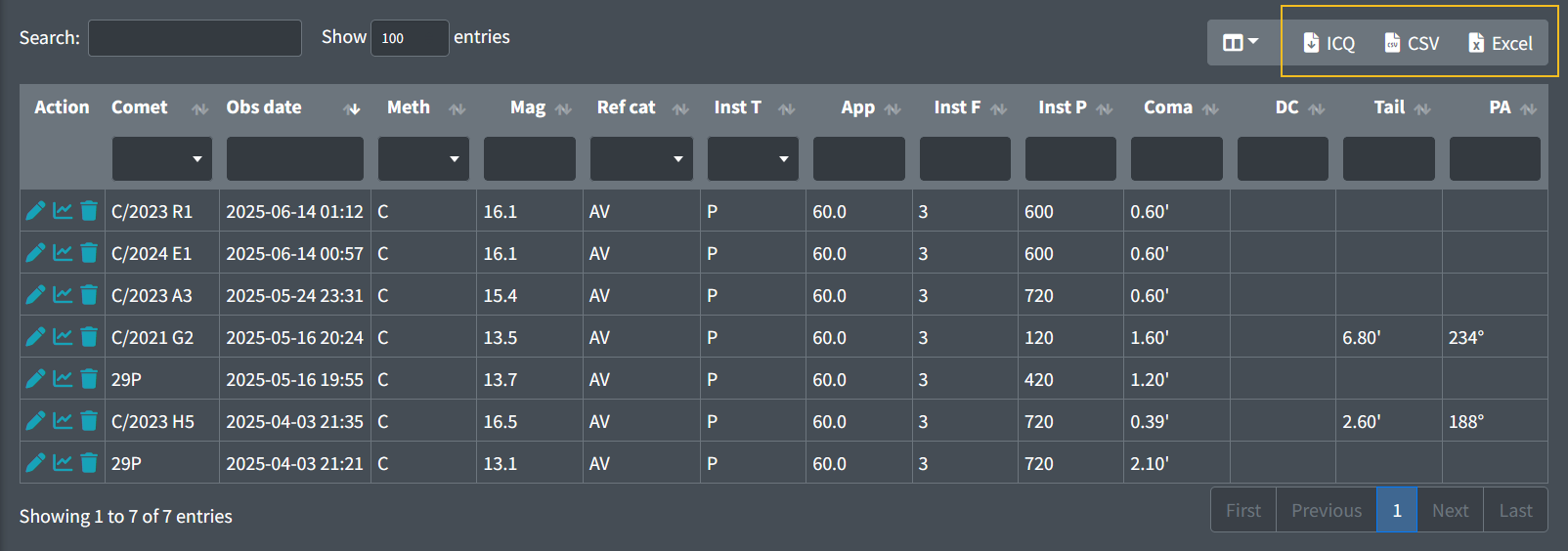View chart icon for C/2023 H5

[x=63, y=421]
